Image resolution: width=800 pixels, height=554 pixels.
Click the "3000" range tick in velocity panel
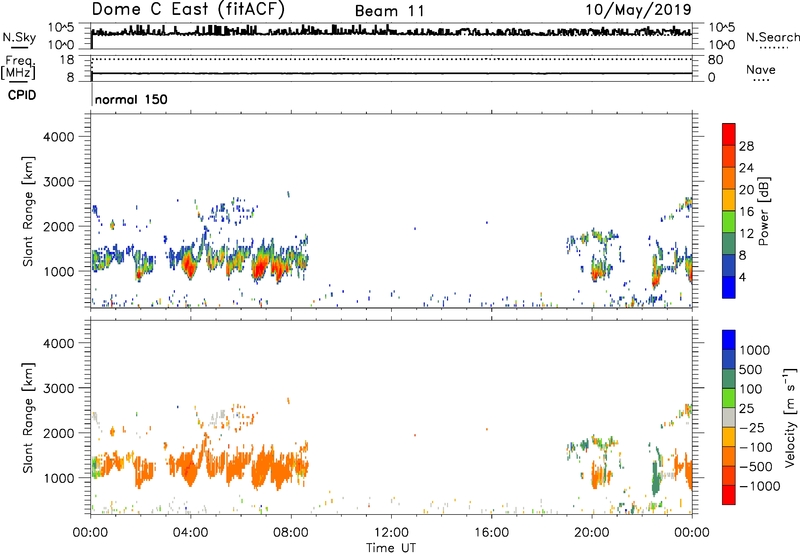coord(59,388)
